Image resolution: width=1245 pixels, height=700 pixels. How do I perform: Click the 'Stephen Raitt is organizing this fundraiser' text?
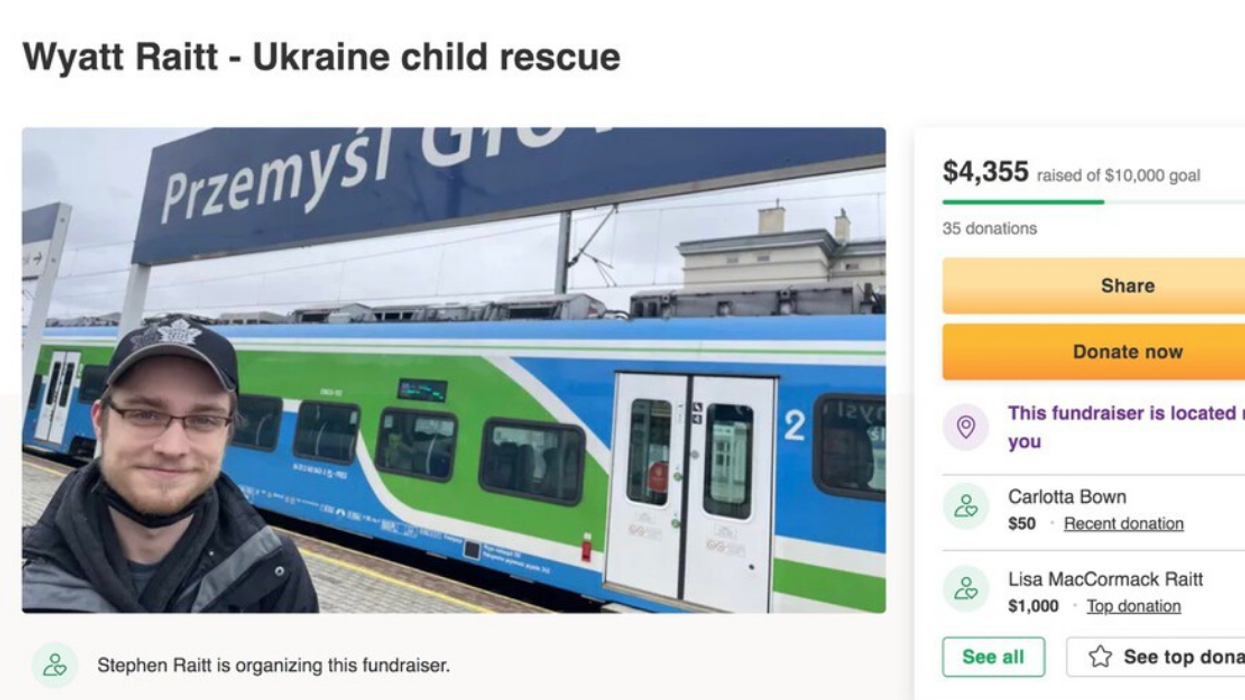coord(273,665)
